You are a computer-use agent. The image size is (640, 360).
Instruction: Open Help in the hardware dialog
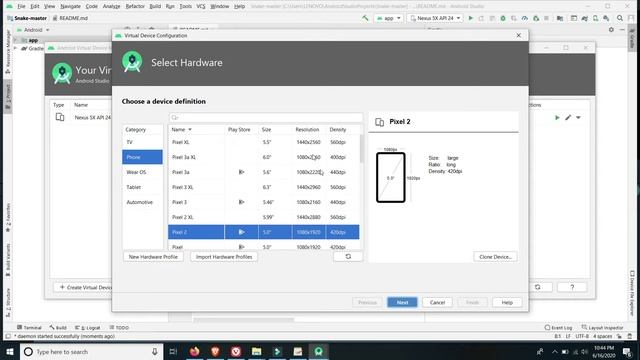pyautogui.click(x=507, y=302)
